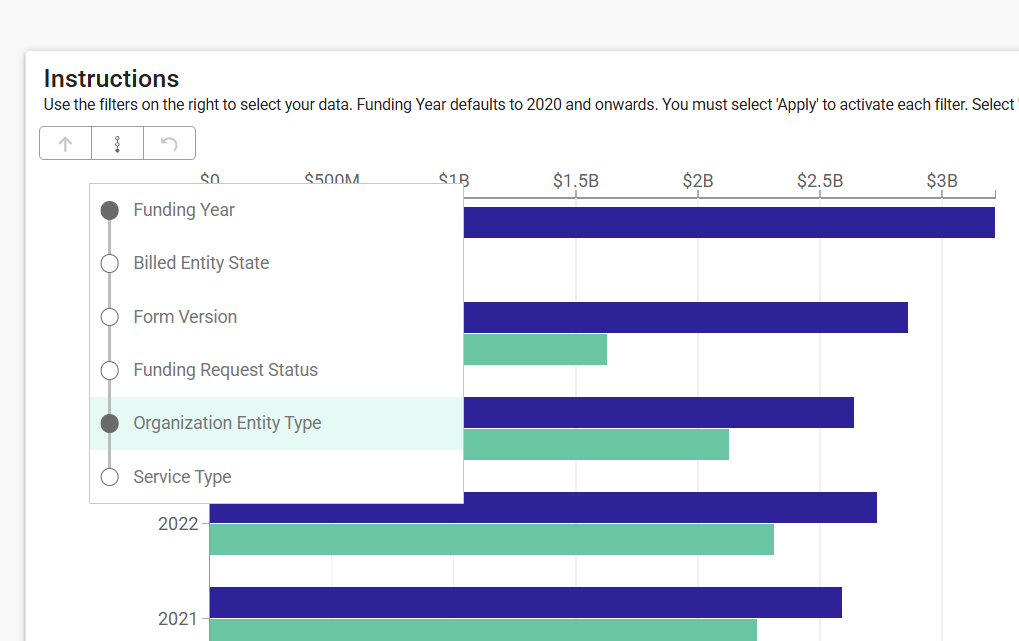This screenshot has height=641, width=1019.
Task: Click the 2021 year axis label
Action: point(178,619)
